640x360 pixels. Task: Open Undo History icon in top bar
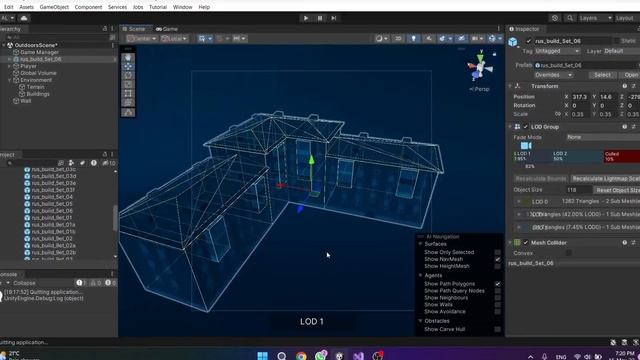point(555,18)
